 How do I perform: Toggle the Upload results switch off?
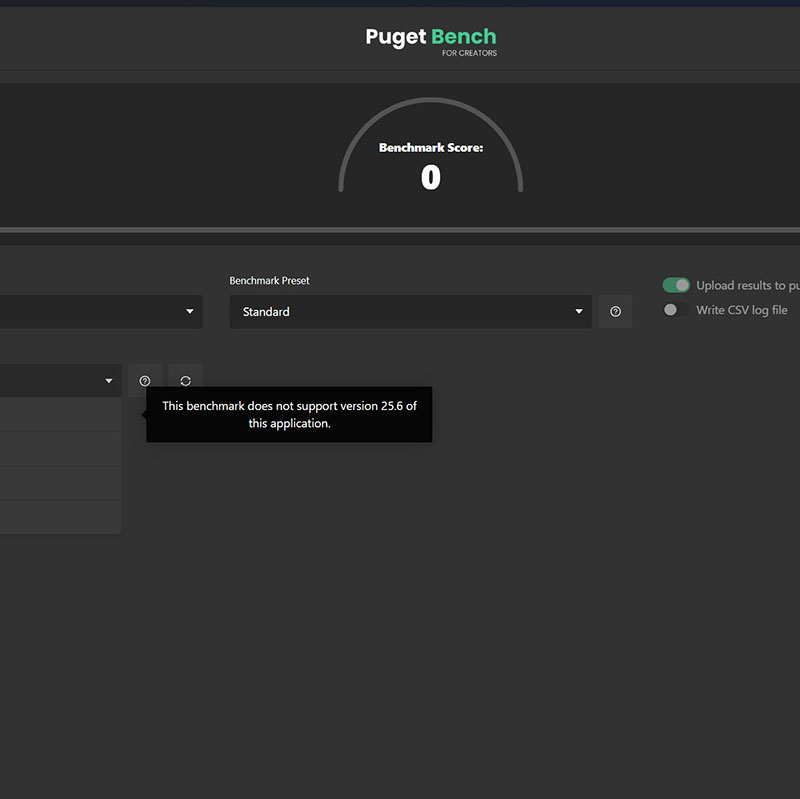[x=676, y=284]
